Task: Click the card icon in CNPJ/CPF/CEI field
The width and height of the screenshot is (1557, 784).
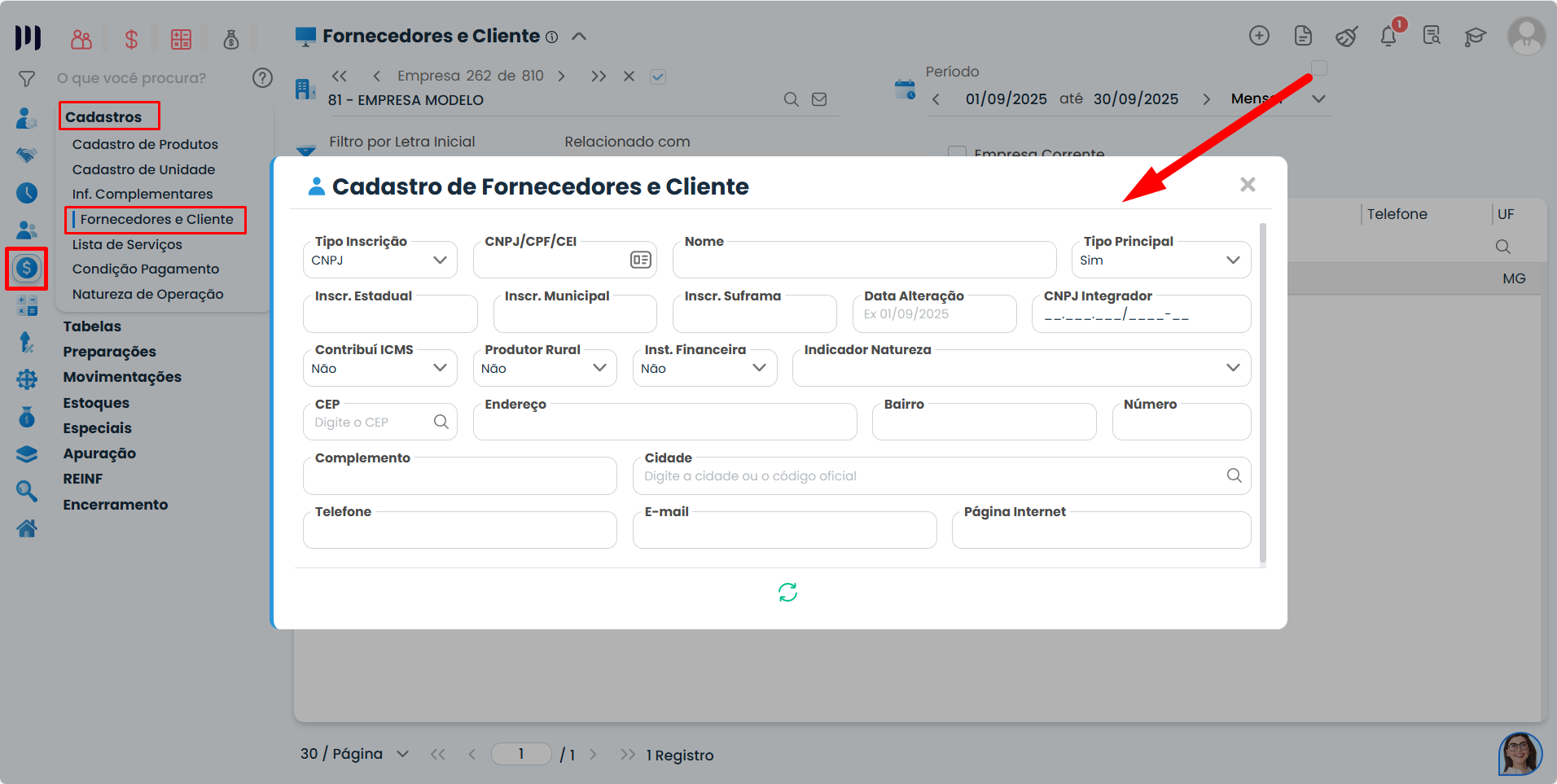Action: (x=641, y=260)
